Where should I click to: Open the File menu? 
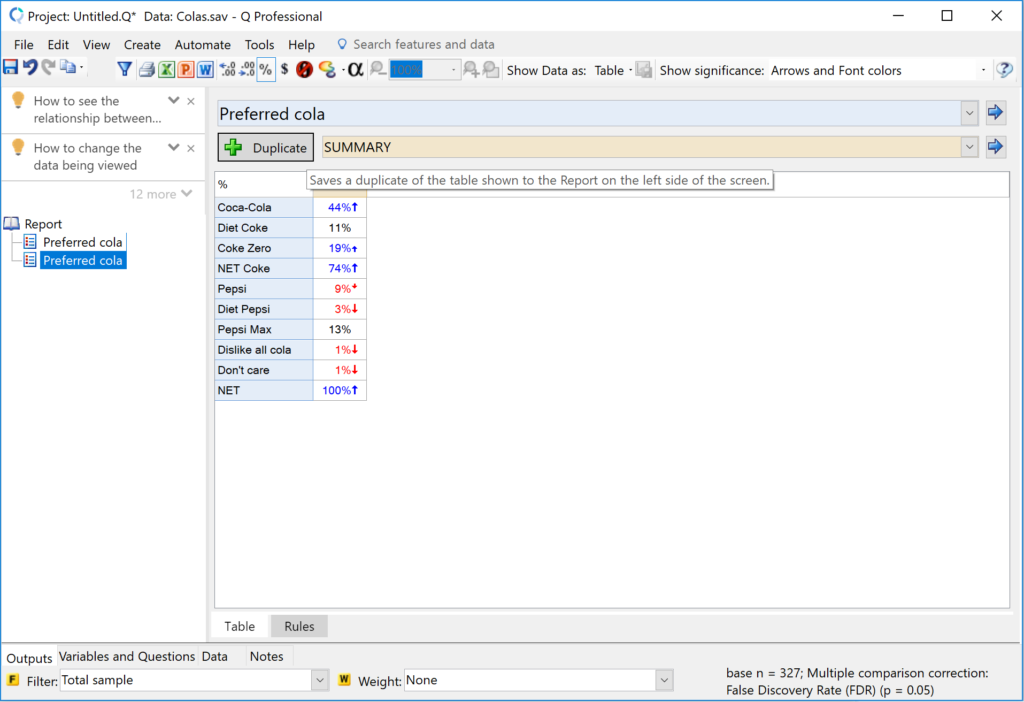click(24, 44)
